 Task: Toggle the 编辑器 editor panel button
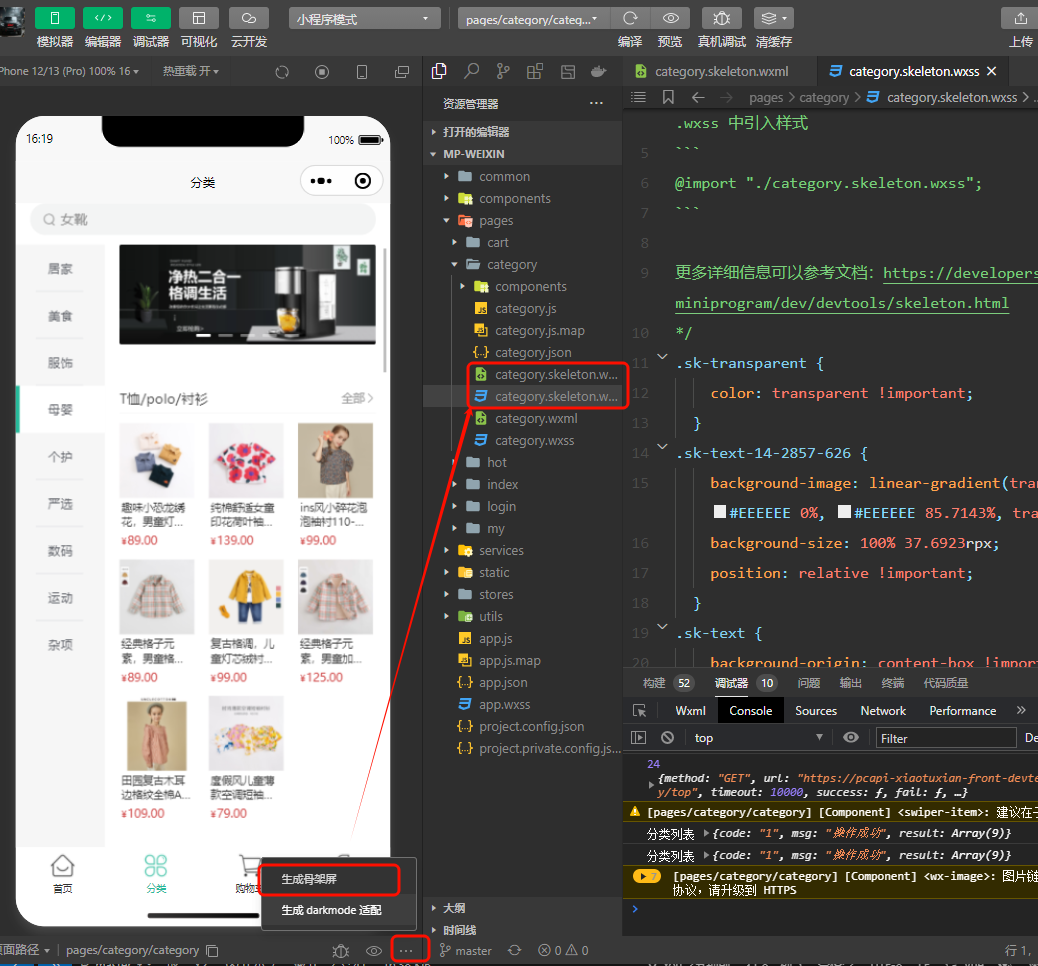point(103,18)
